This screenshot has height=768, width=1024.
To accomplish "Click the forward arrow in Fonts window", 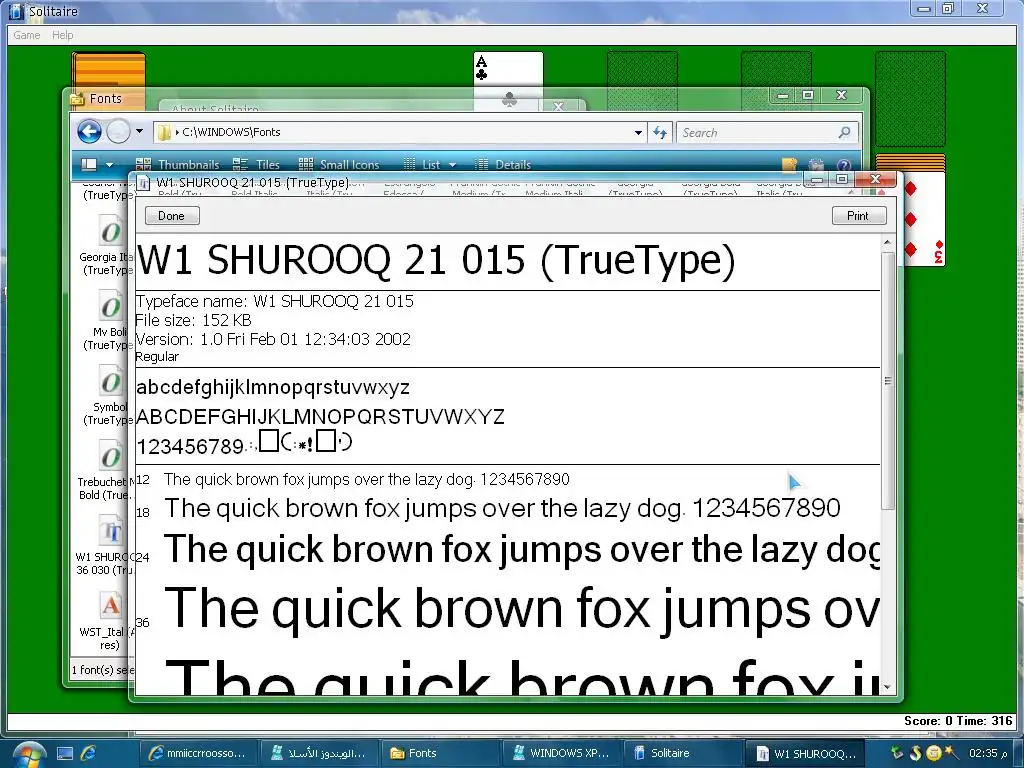I will (x=118, y=132).
